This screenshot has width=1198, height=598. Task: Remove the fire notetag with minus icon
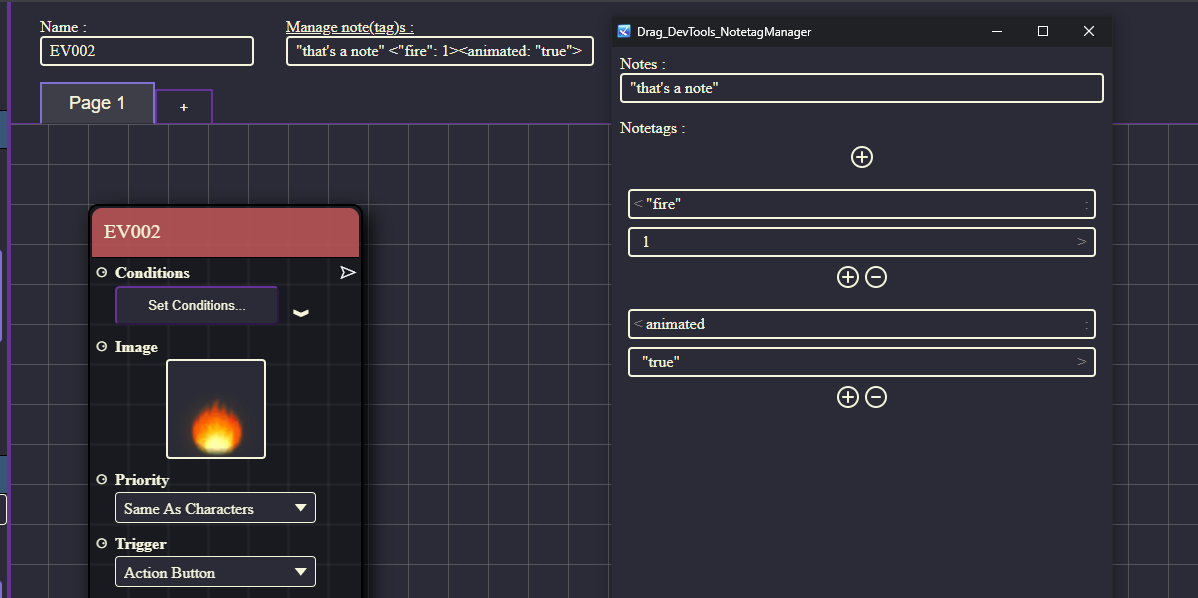tap(876, 276)
